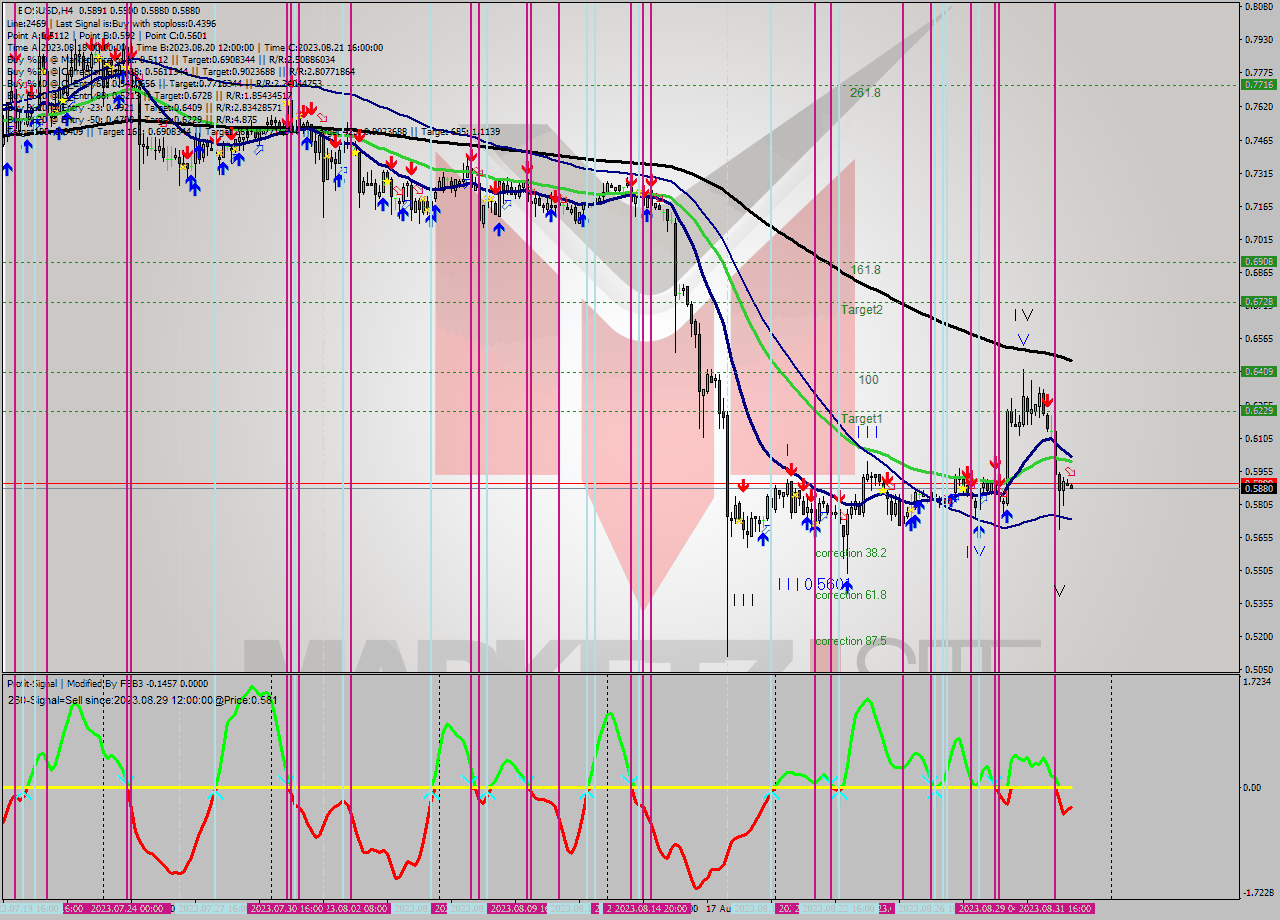Viewport: 1280px width, 920px height.
Task: Click the correction 61.8 label
Action: 851,595
